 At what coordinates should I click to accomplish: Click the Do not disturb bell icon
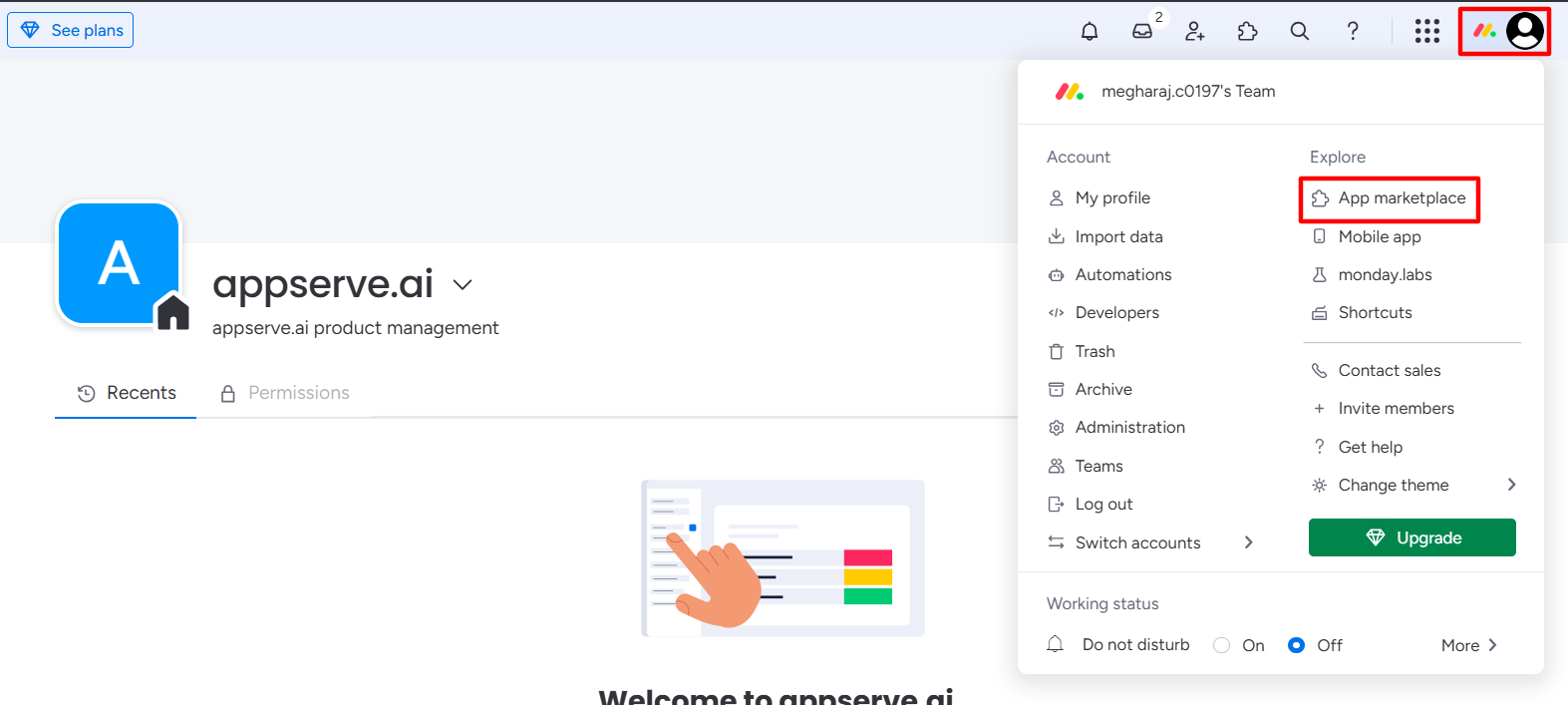(x=1056, y=644)
